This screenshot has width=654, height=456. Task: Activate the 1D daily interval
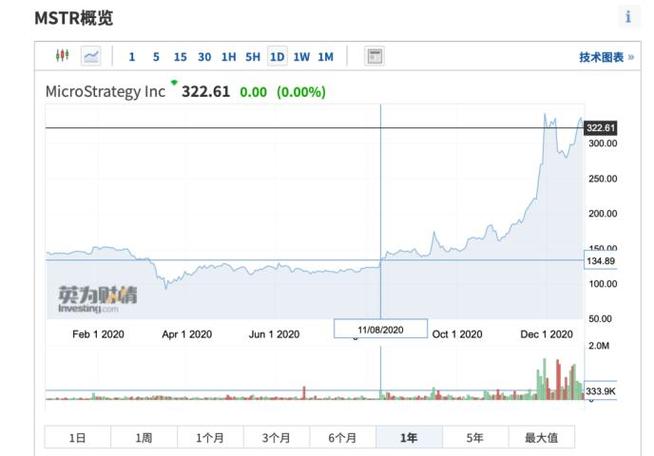point(277,56)
